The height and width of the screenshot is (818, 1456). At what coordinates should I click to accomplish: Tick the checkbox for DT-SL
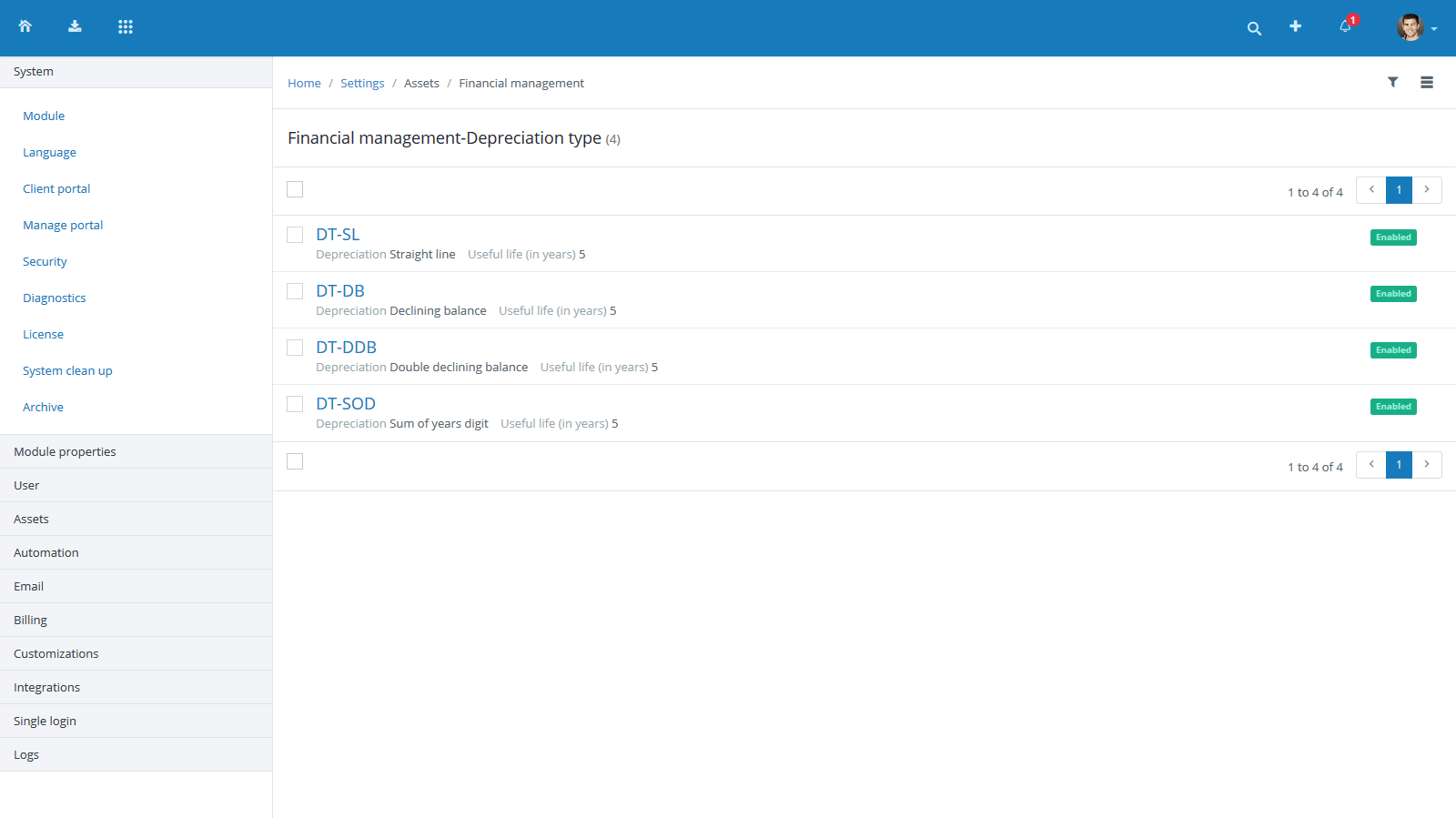point(295,235)
